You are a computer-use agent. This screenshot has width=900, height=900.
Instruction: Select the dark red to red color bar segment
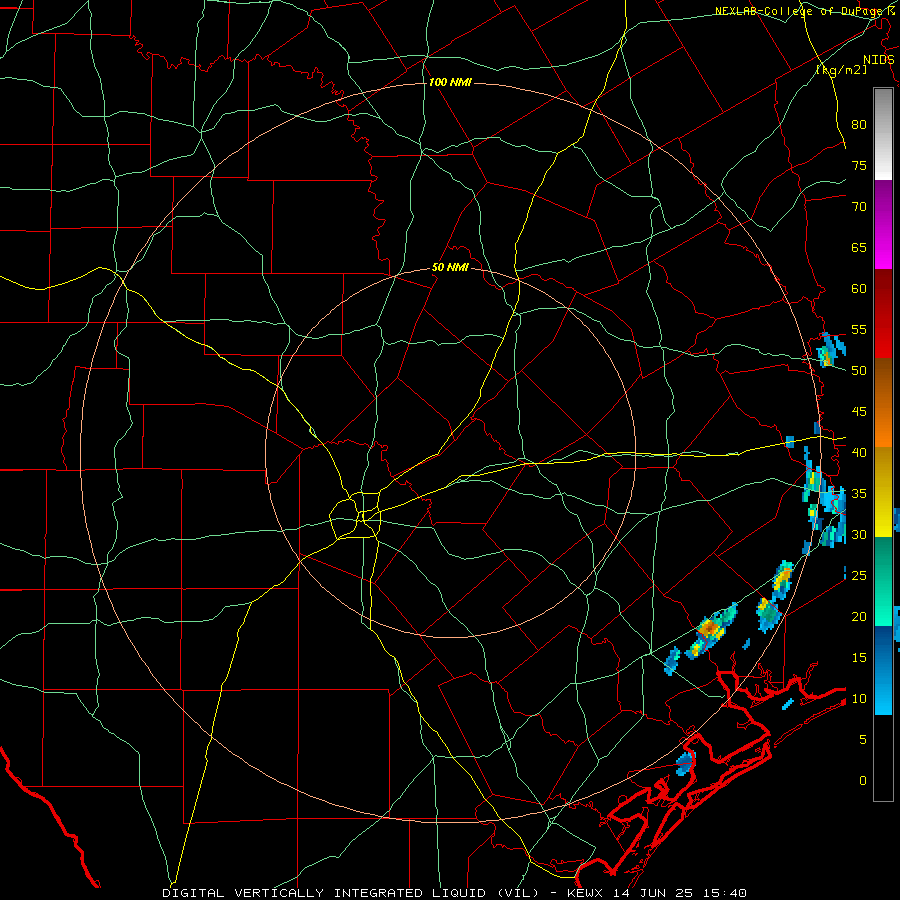point(883,314)
